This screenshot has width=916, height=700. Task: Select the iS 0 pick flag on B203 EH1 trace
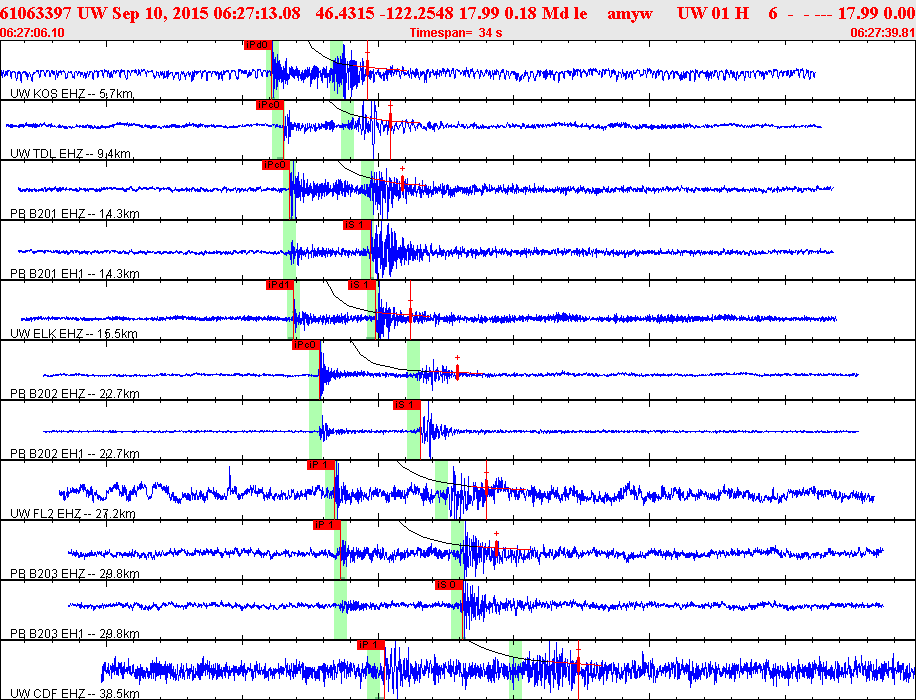449,585
